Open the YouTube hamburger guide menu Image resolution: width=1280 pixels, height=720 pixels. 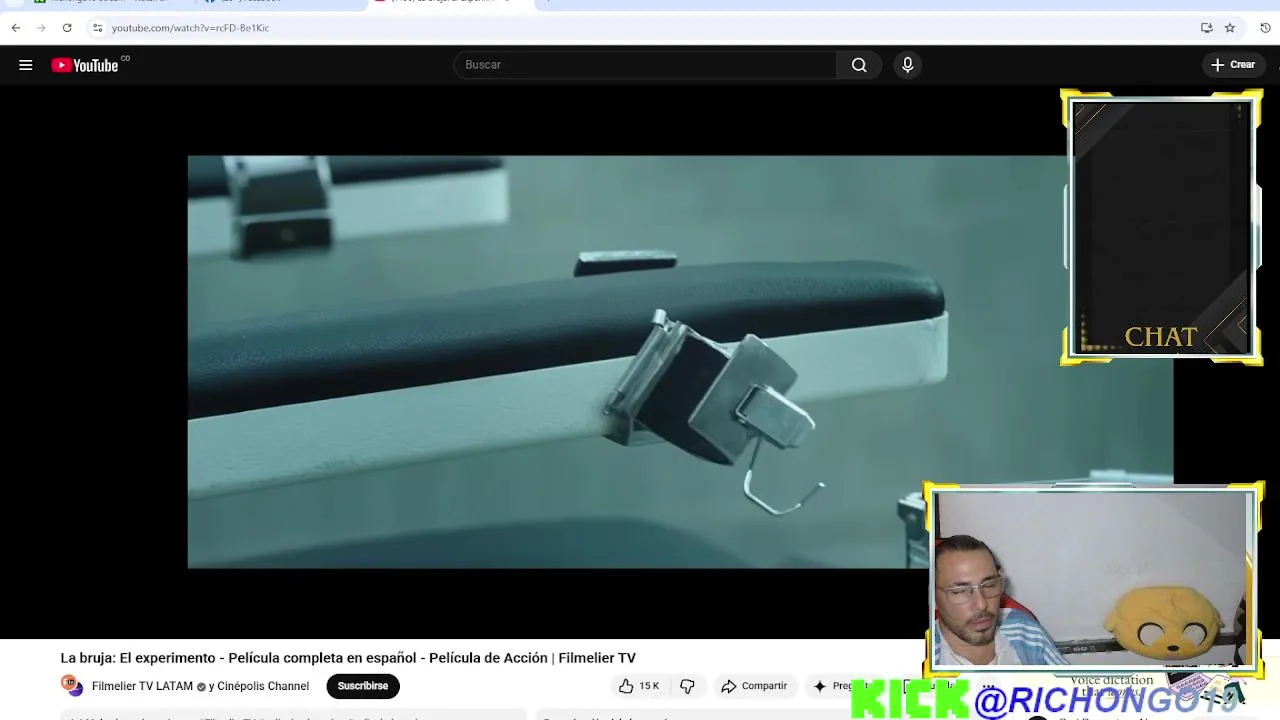(26, 65)
